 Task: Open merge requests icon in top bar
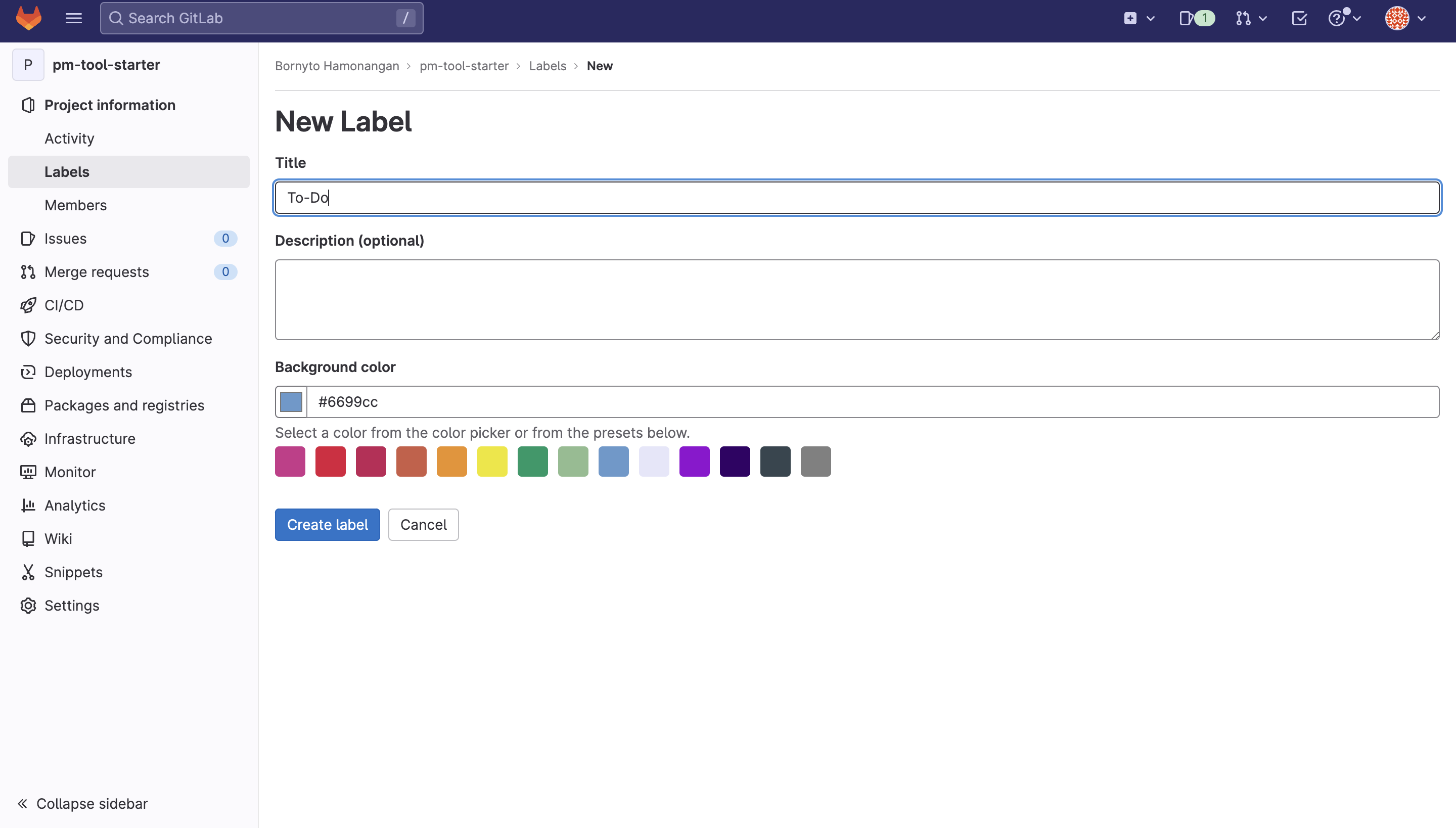click(x=1243, y=18)
